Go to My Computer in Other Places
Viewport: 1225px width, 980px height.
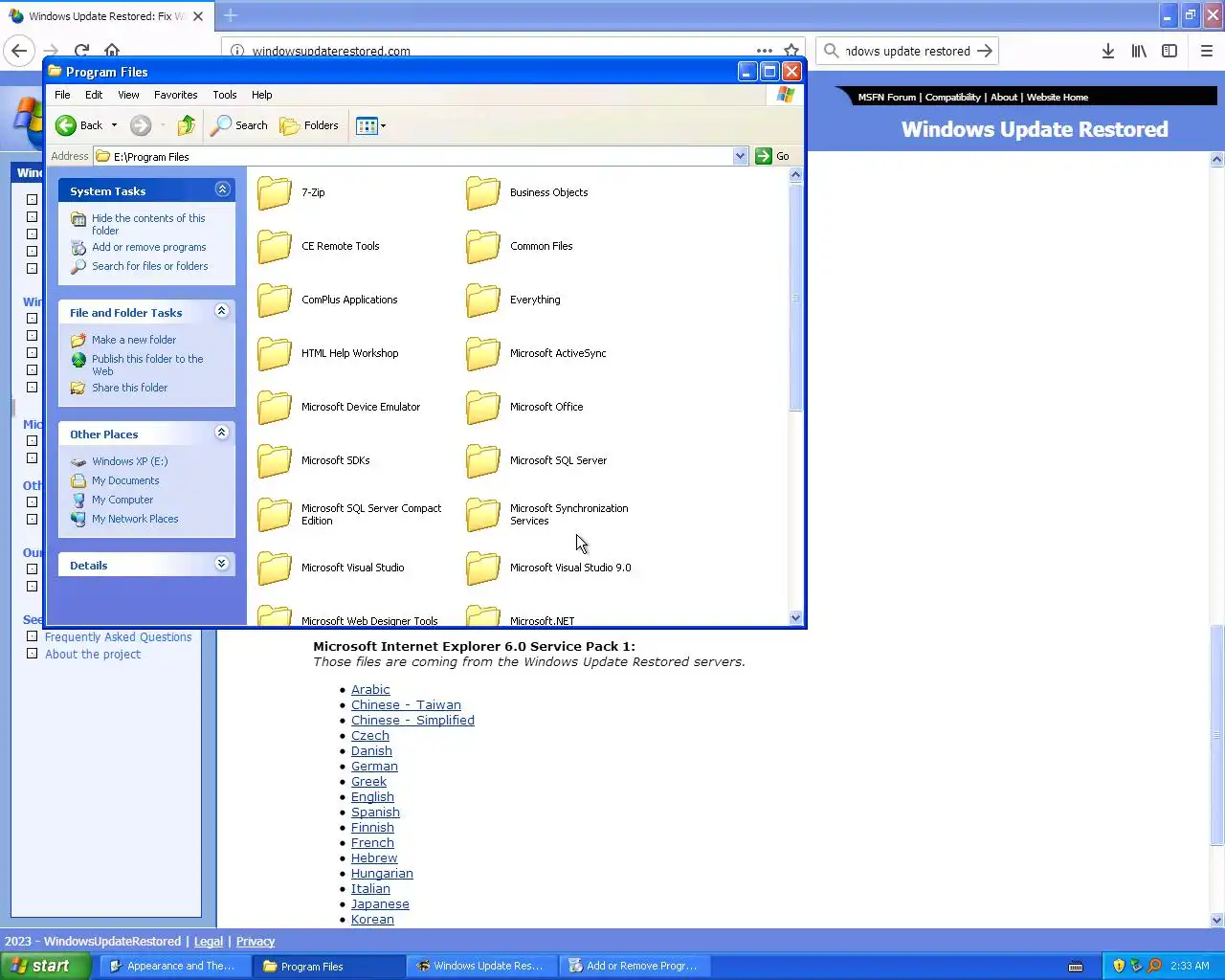click(122, 500)
